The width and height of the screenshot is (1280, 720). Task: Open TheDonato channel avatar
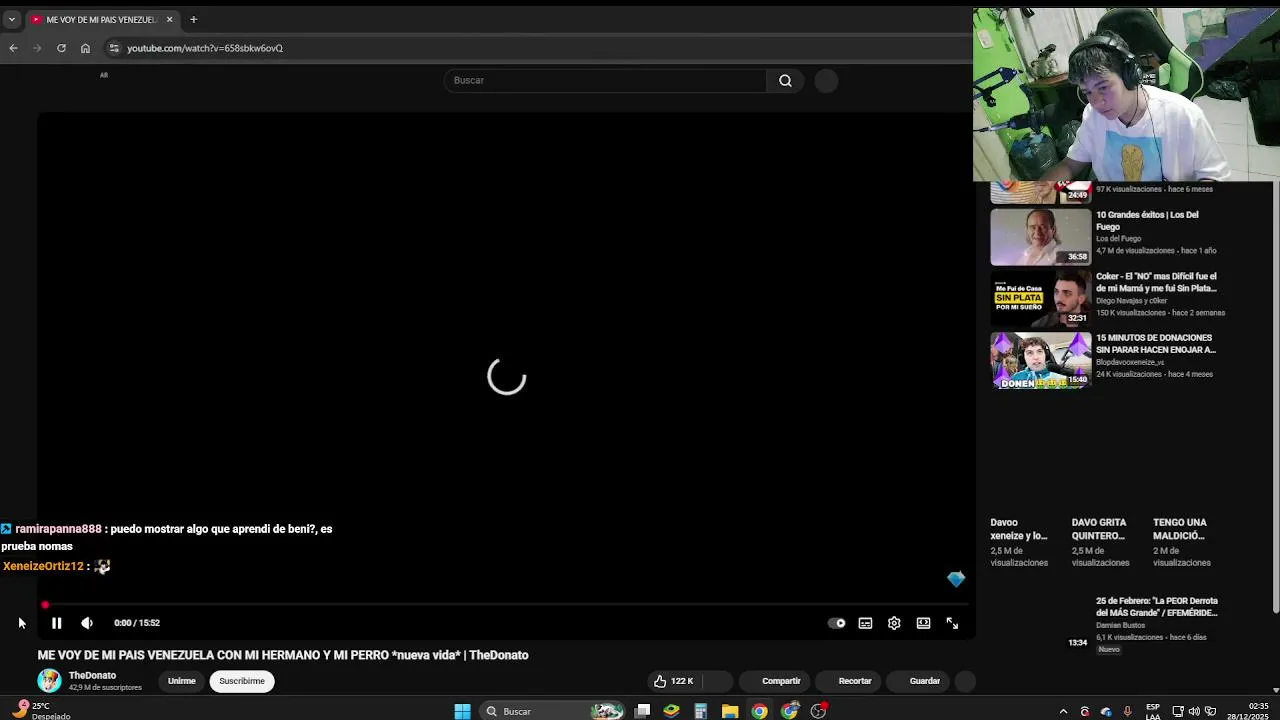49,681
